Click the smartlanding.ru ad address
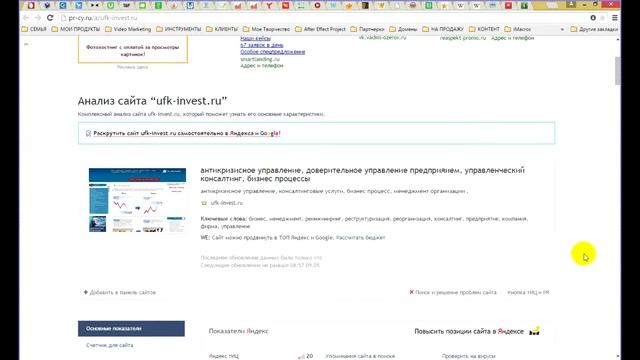This screenshot has width=640, height=360. click(x=260, y=59)
